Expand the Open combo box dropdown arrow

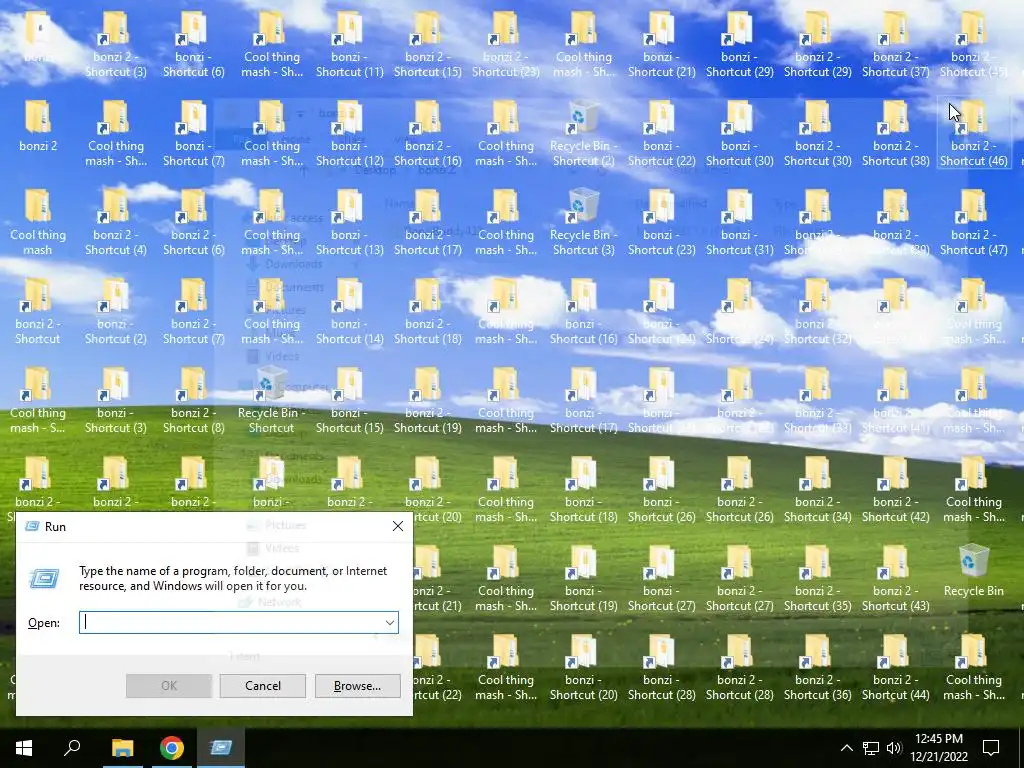click(390, 622)
